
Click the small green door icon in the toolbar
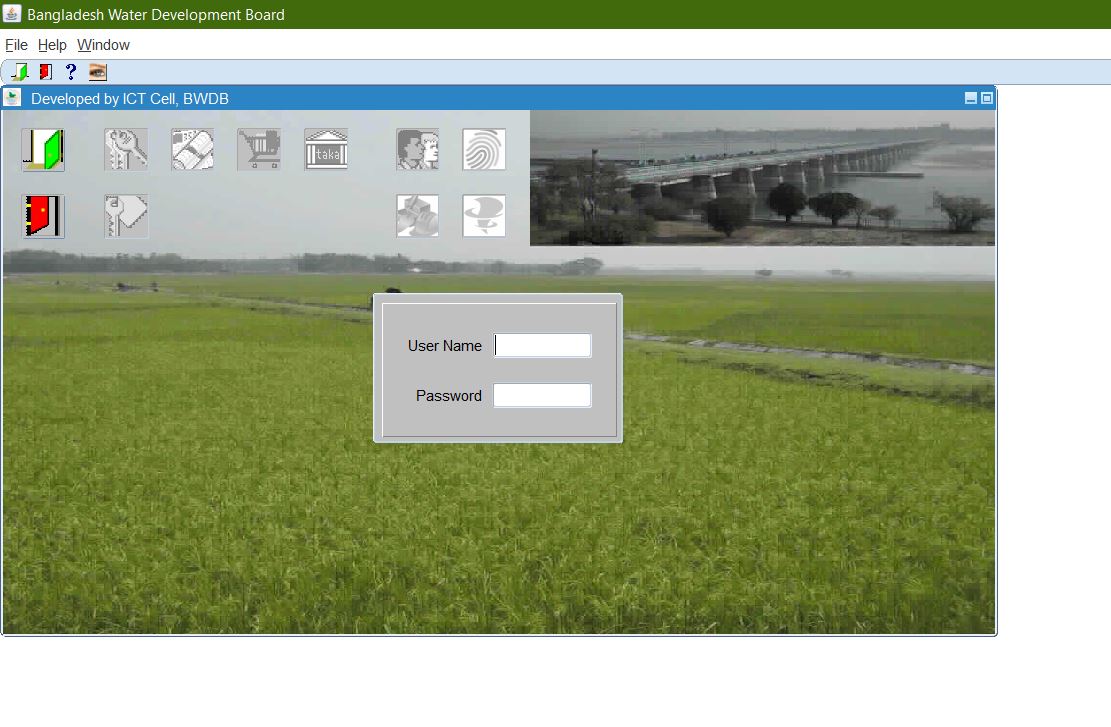(19, 72)
